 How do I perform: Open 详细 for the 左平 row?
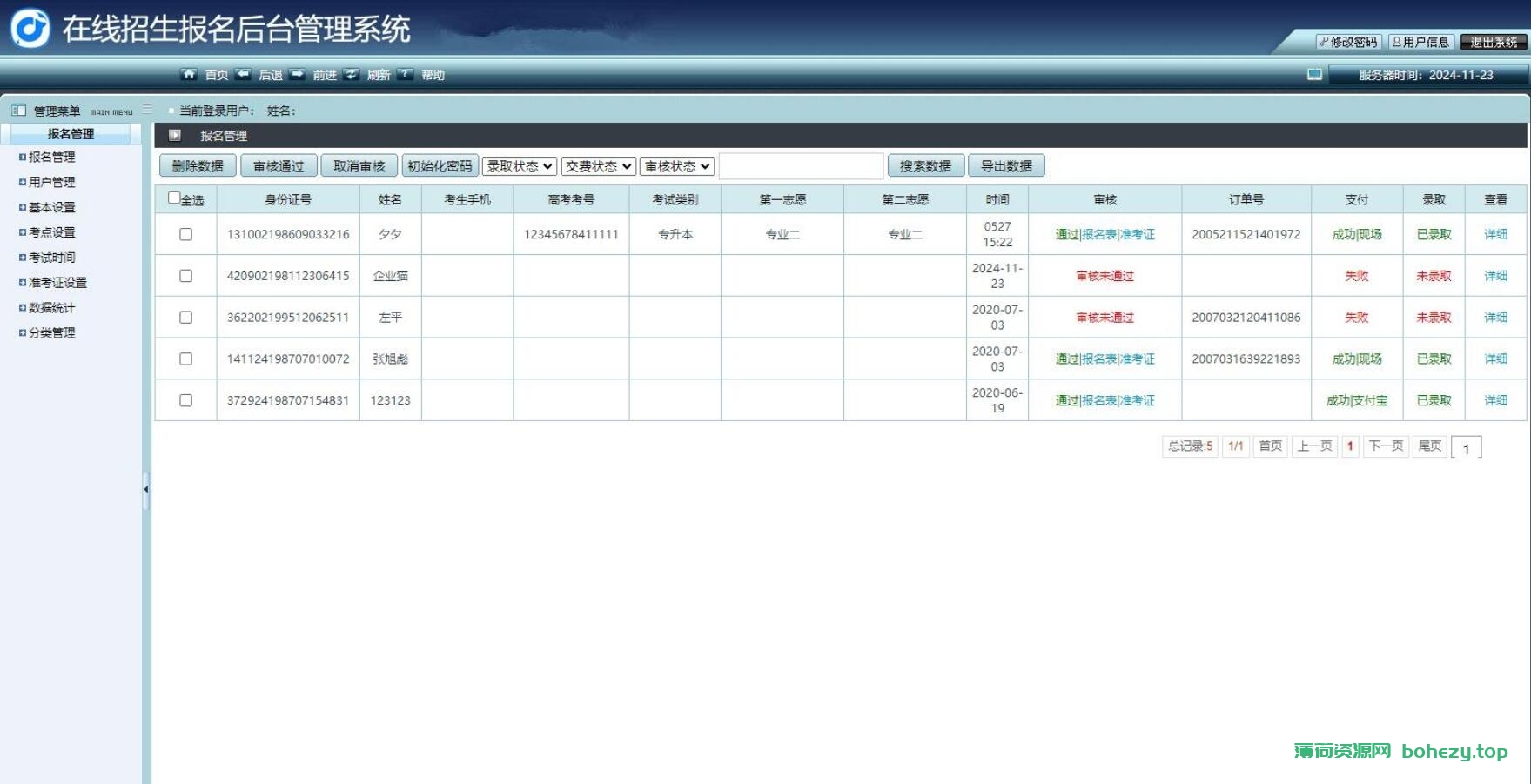pos(1496,318)
